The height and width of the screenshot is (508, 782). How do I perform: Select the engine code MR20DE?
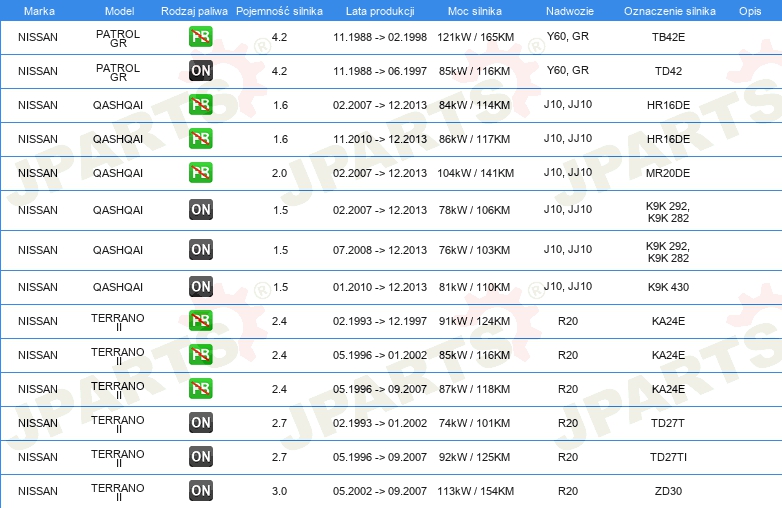coord(668,173)
